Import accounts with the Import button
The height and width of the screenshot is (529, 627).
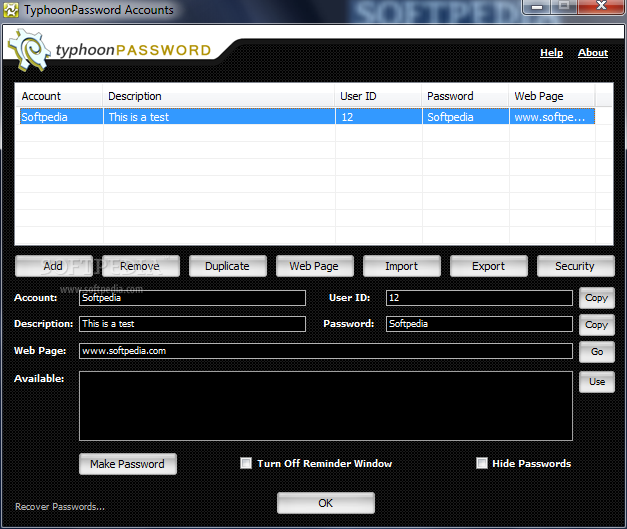[401, 266]
